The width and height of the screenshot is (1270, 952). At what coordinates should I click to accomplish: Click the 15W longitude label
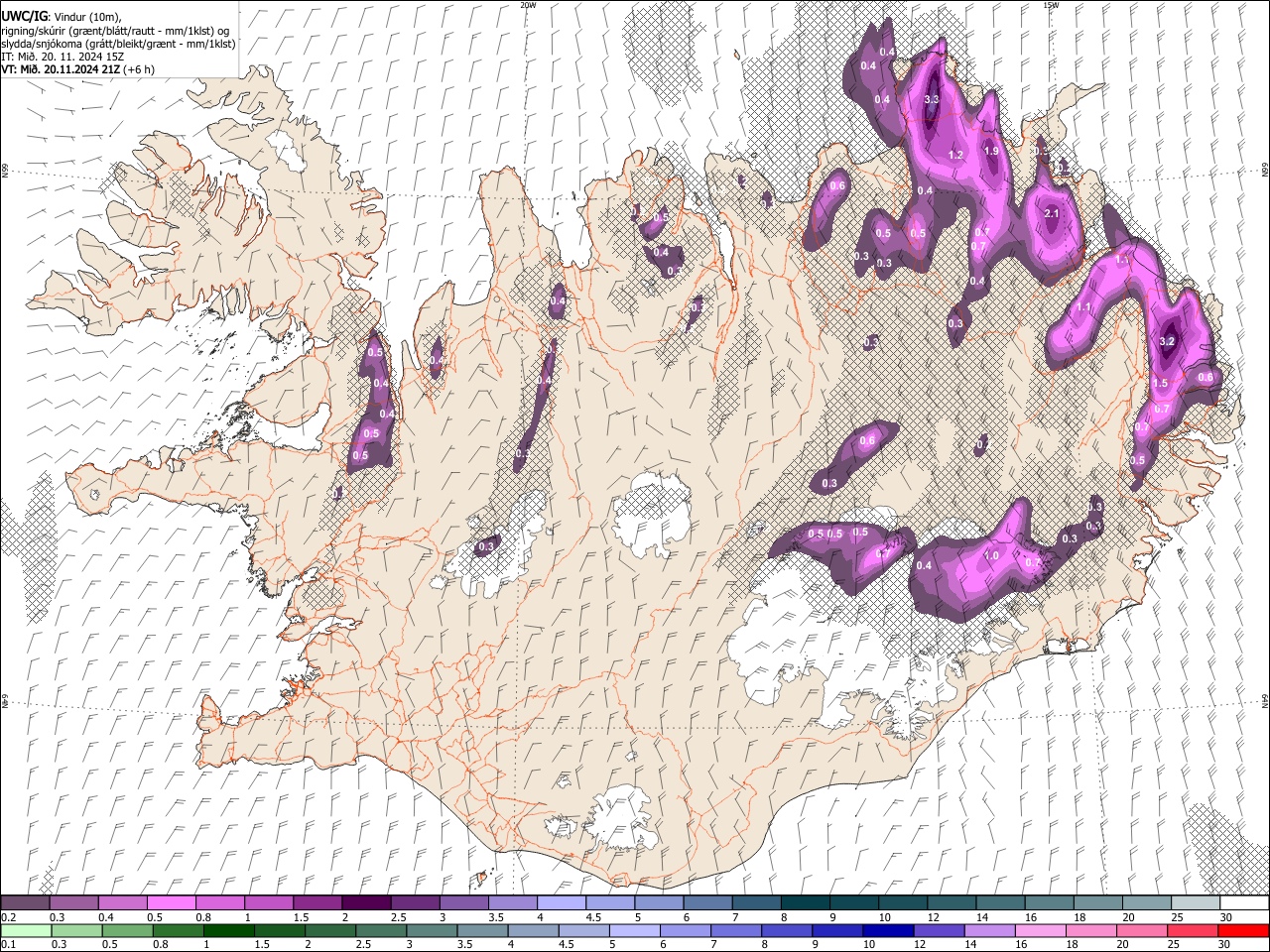pos(1051,5)
